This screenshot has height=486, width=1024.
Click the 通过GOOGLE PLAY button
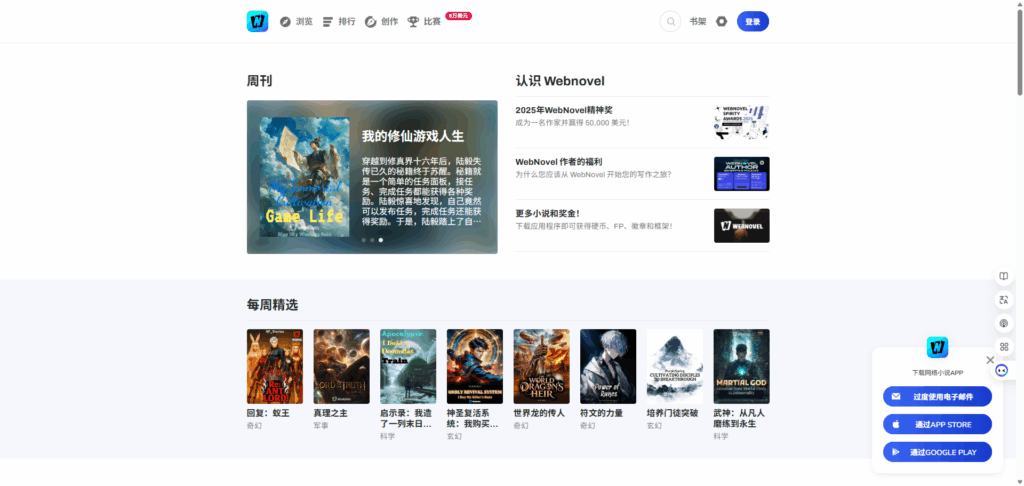pos(937,452)
